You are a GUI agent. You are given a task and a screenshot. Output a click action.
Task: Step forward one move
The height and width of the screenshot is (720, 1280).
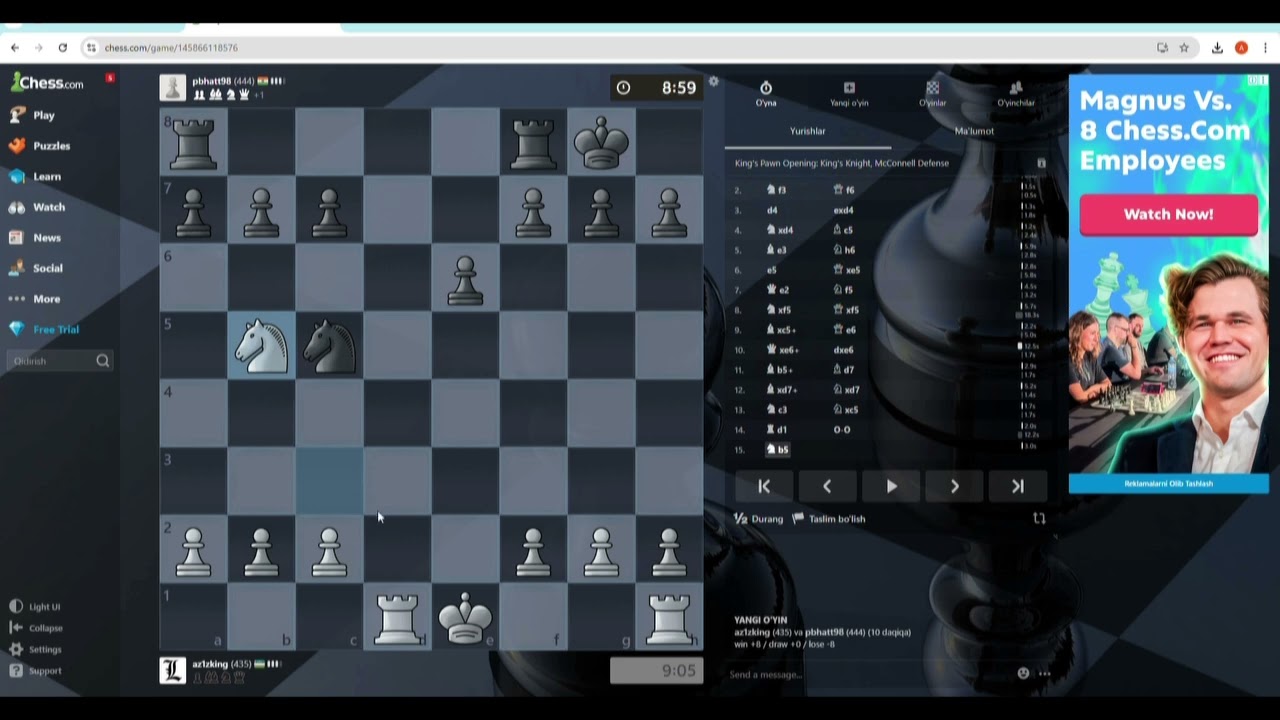[x=954, y=486]
